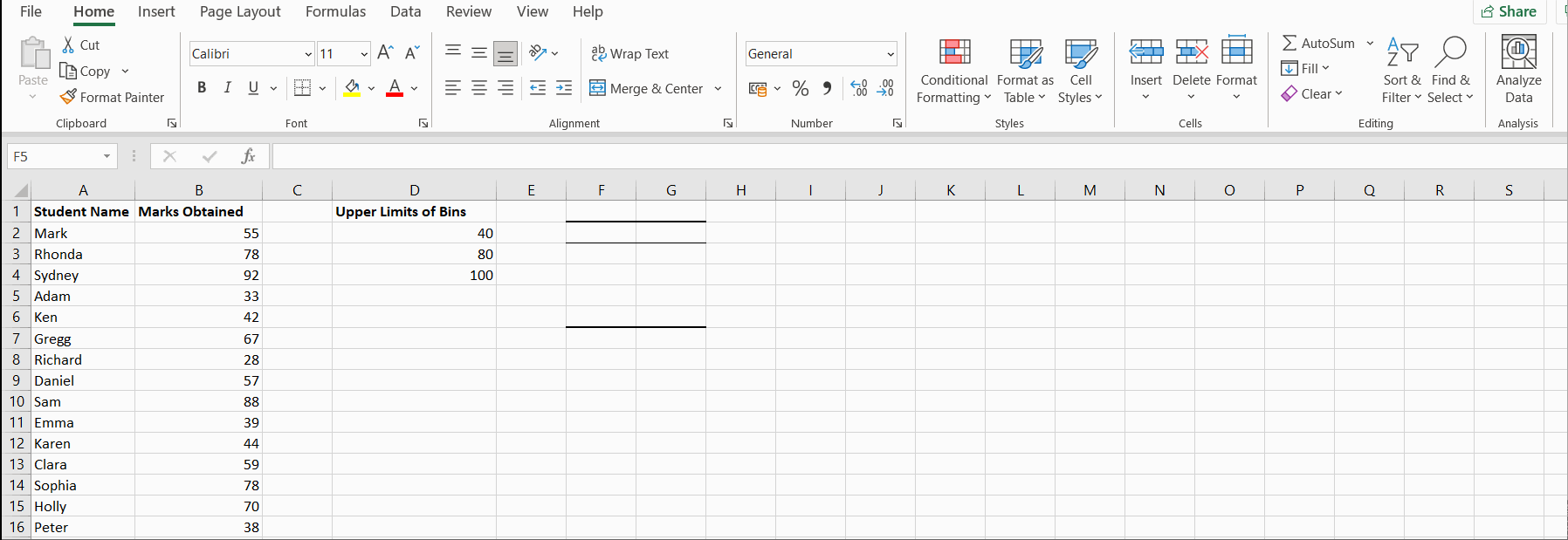Click the Cut scissors icon

pos(69,45)
